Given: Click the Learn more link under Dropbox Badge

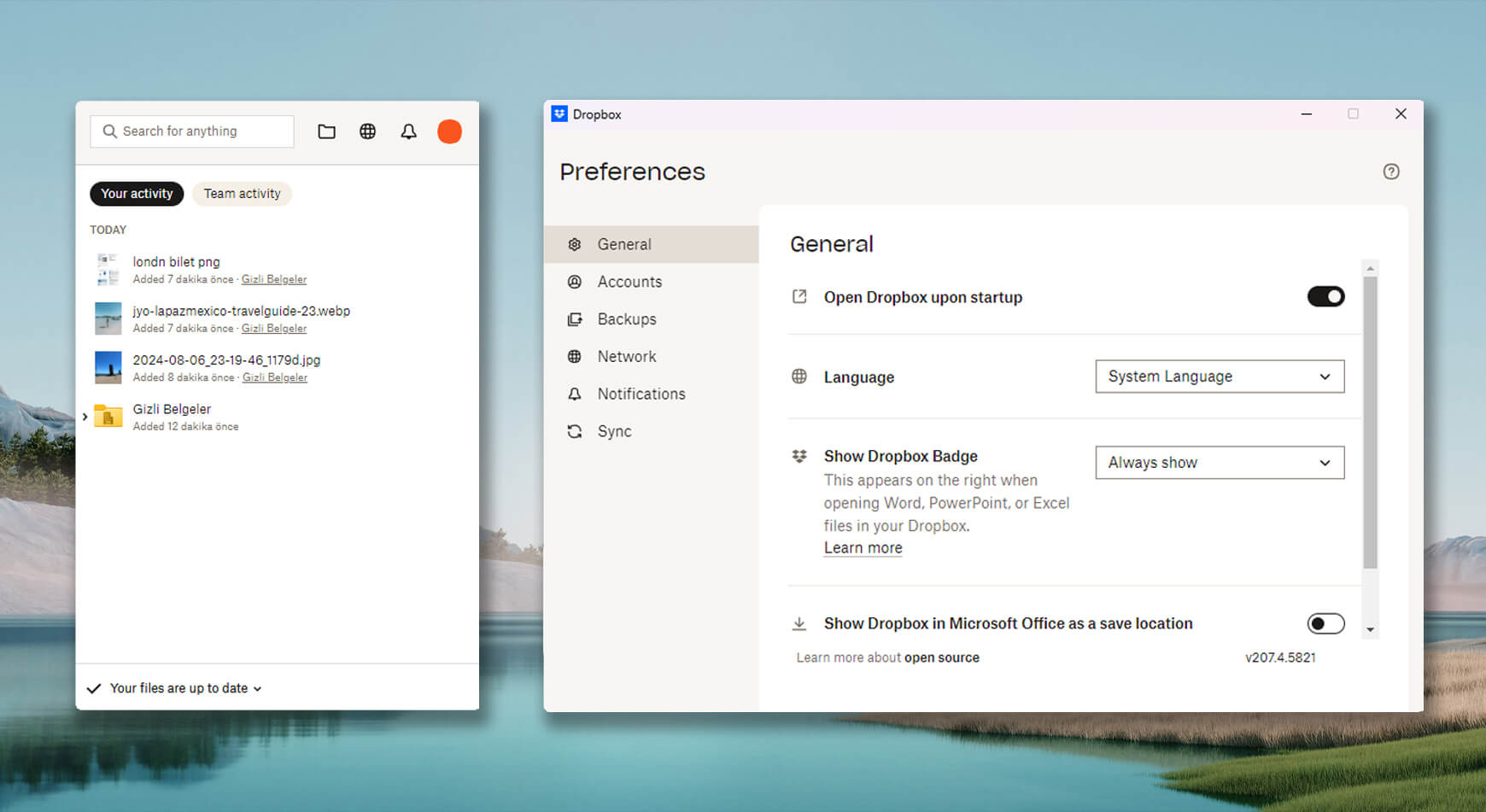Looking at the screenshot, I should [863, 548].
